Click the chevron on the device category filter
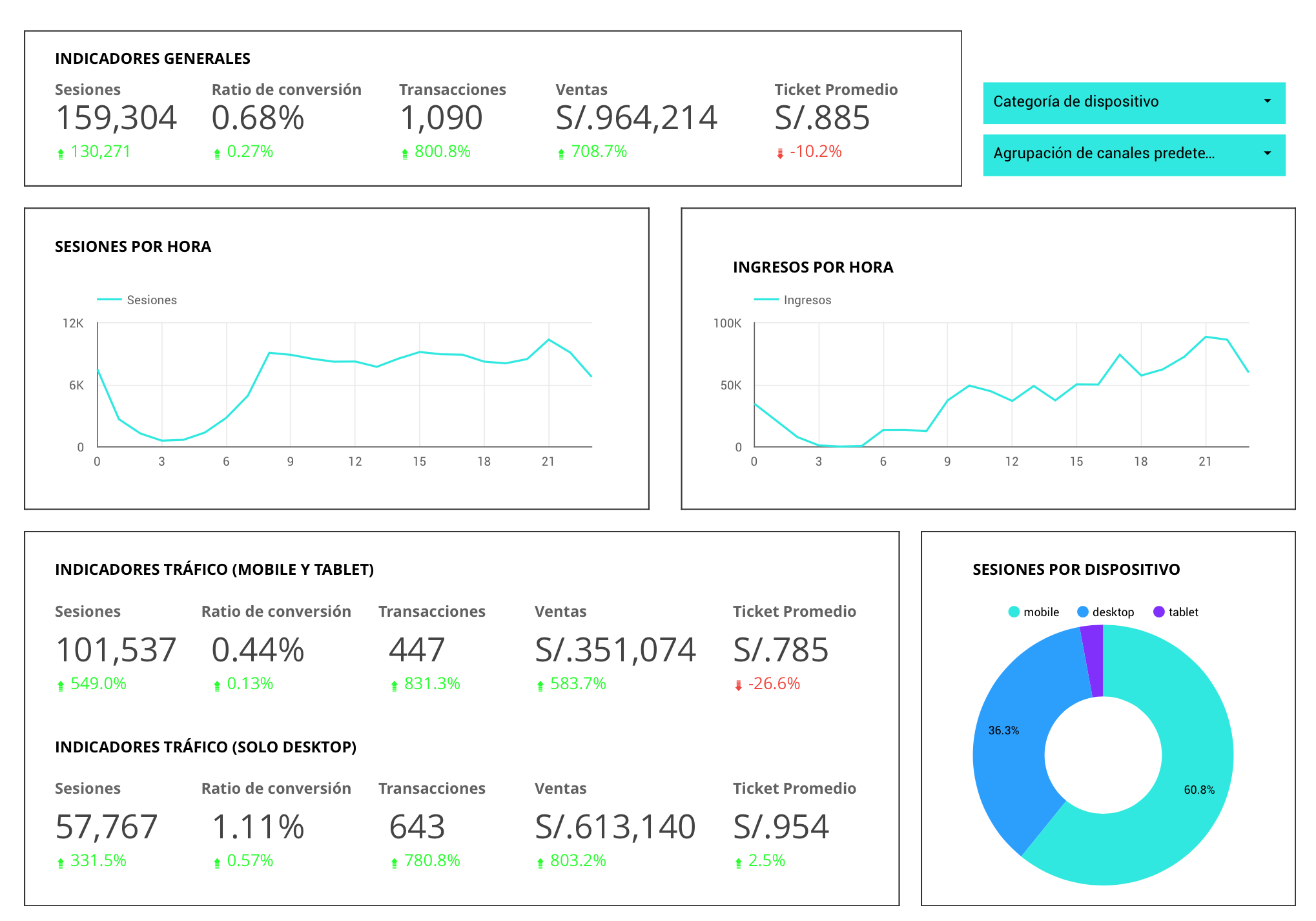Viewport: 1316px width, 921px height. [x=1267, y=102]
